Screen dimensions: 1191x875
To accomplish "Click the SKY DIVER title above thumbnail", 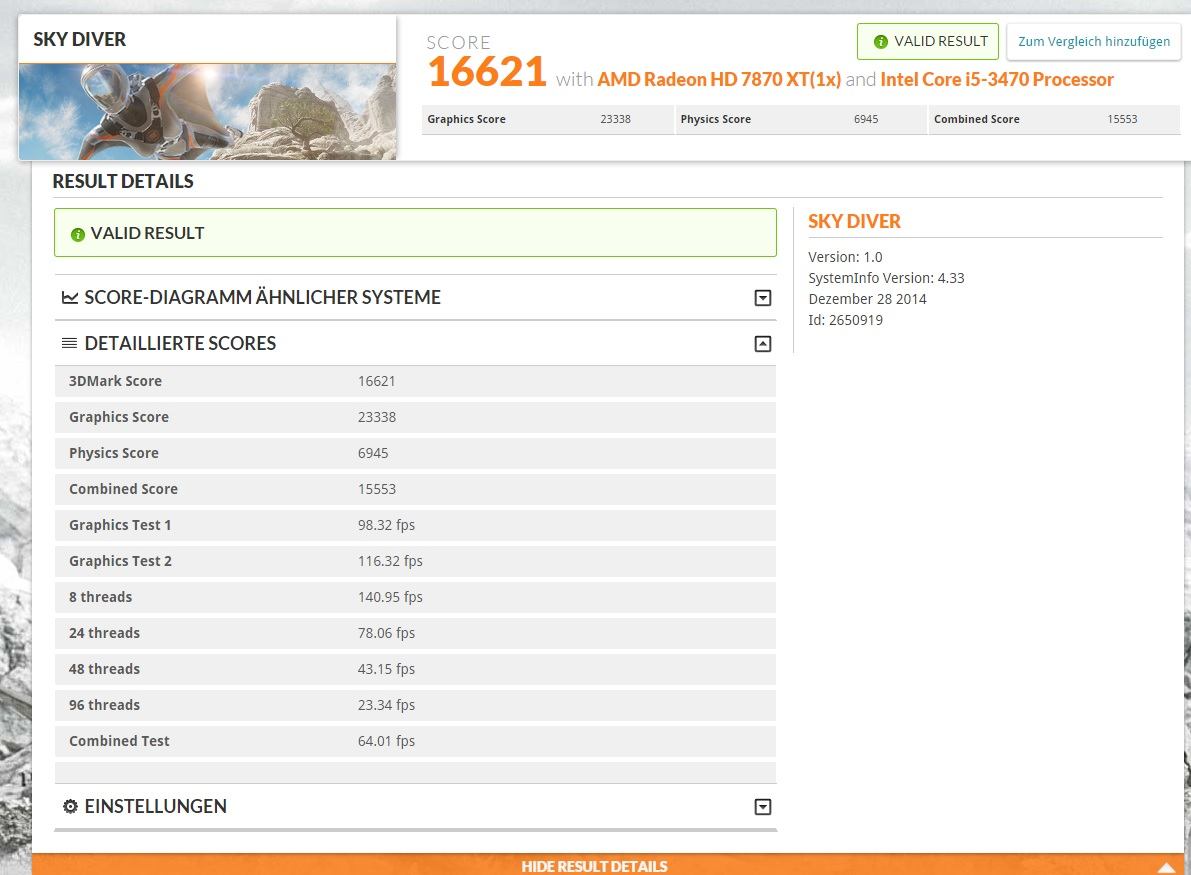I will [80, 39].
